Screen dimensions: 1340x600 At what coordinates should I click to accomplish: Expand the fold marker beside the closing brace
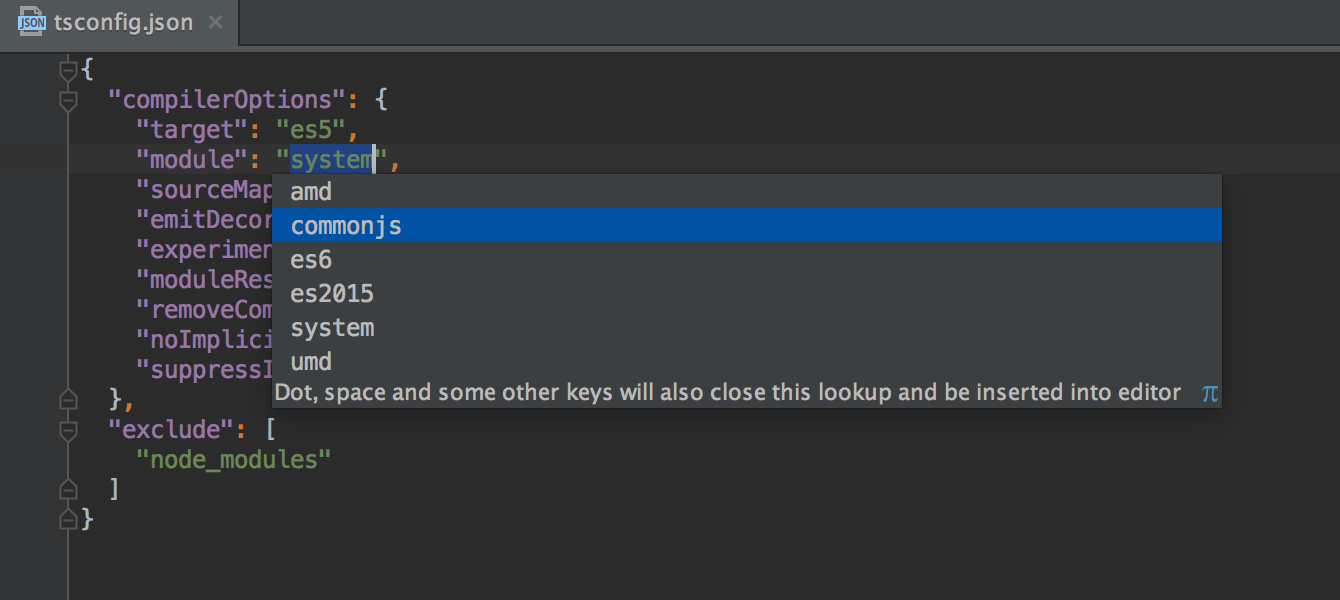pos(67,518)
